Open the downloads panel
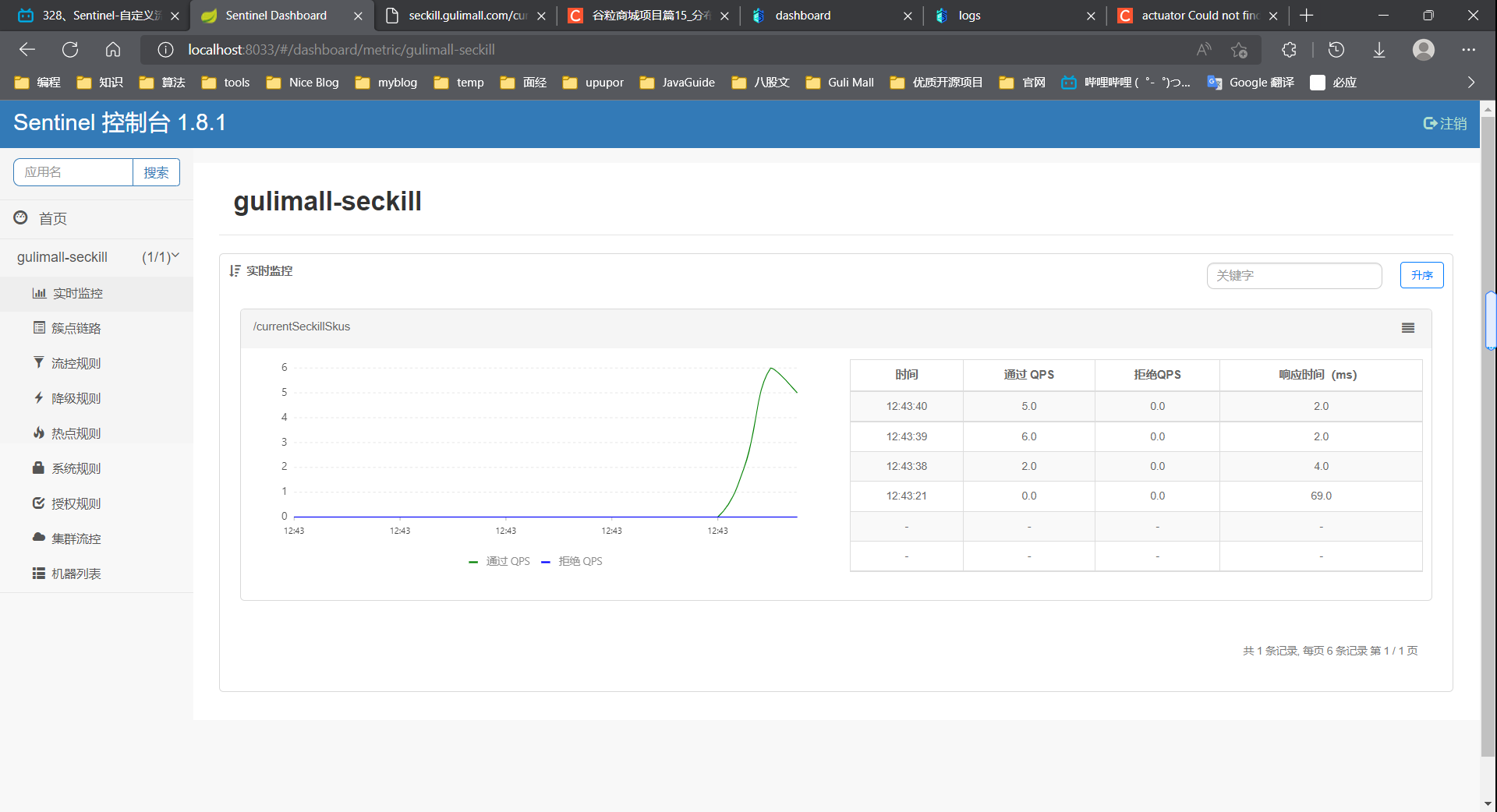This screenshot has height=812, width=1497. 1379,50
